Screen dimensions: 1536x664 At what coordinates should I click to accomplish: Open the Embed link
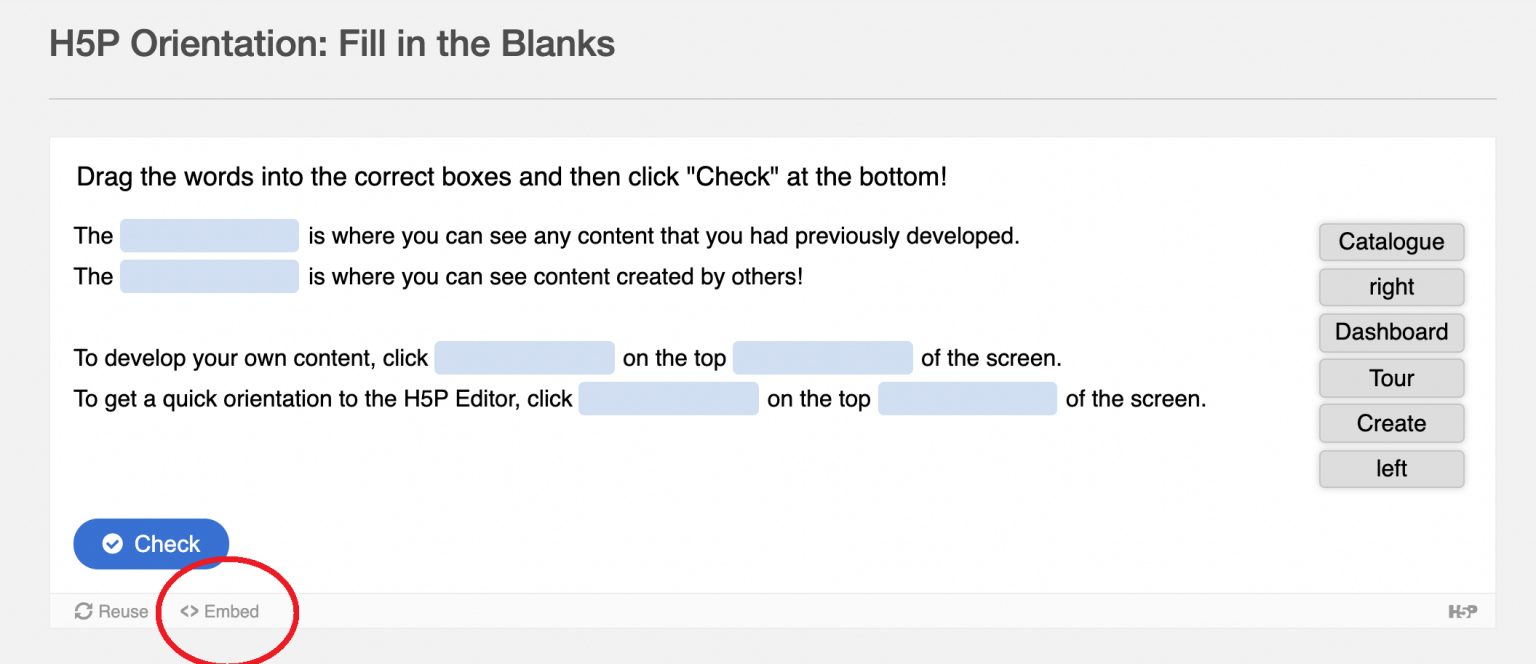231,611
